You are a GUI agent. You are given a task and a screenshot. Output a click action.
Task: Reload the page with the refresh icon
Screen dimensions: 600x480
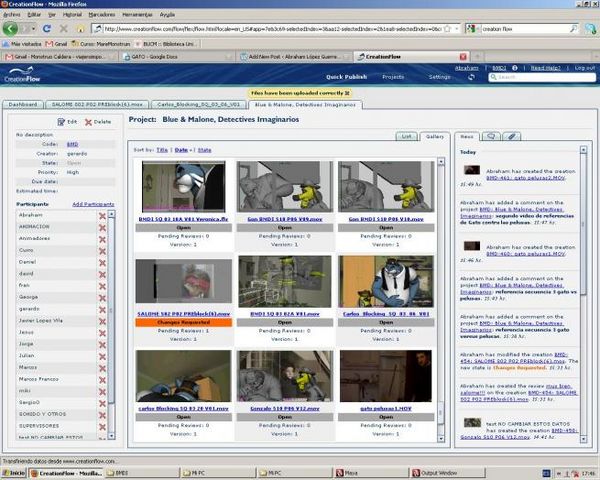click(47, 29)
